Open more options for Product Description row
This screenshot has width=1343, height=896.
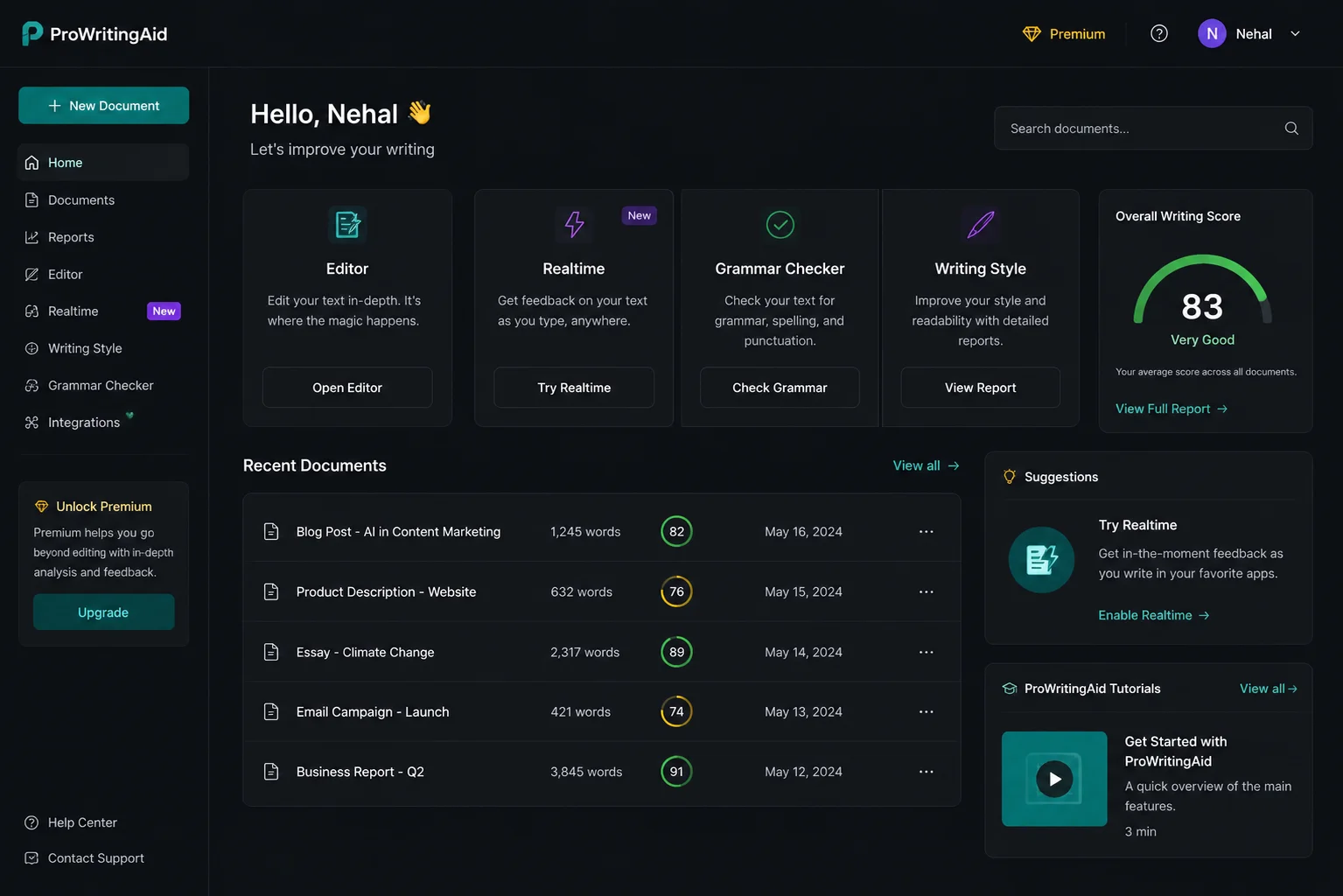point(926,591)
